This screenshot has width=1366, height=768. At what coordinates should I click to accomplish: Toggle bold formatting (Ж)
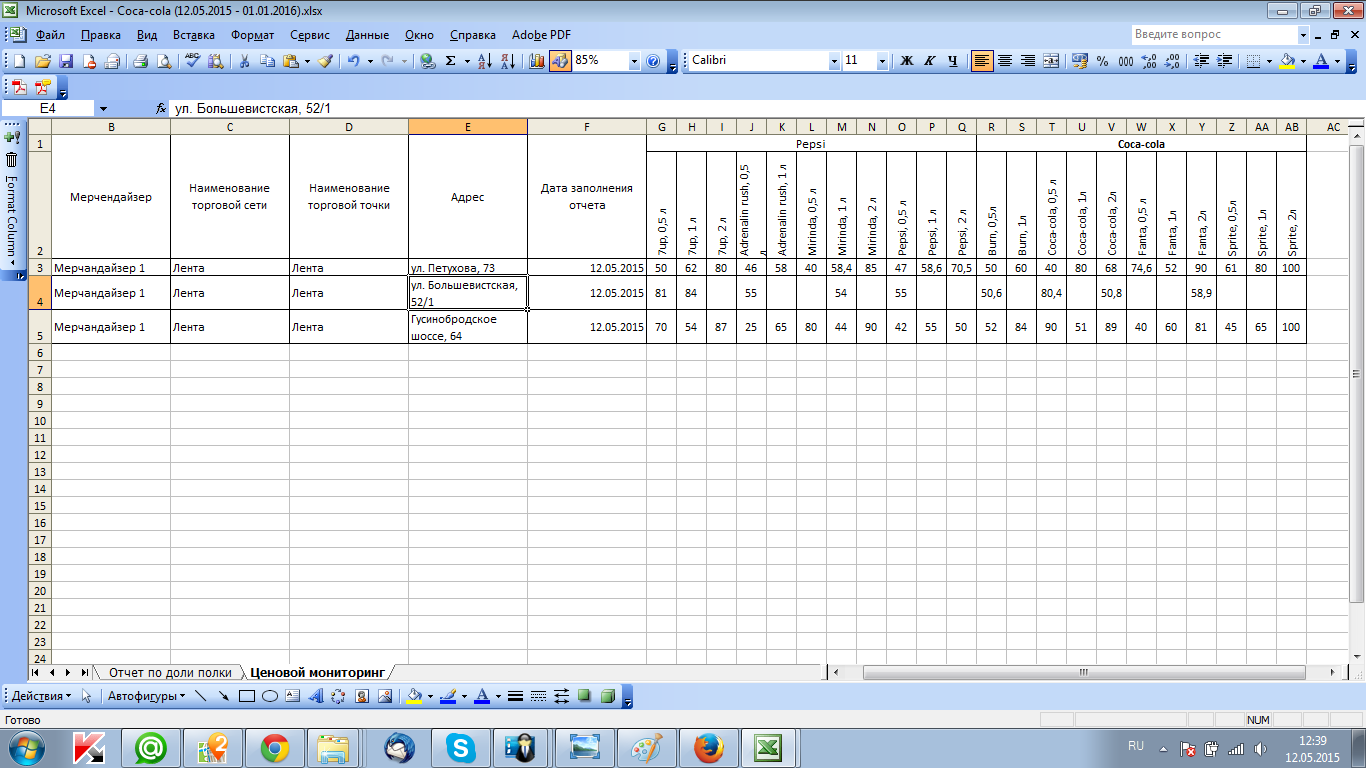point(907,61)
